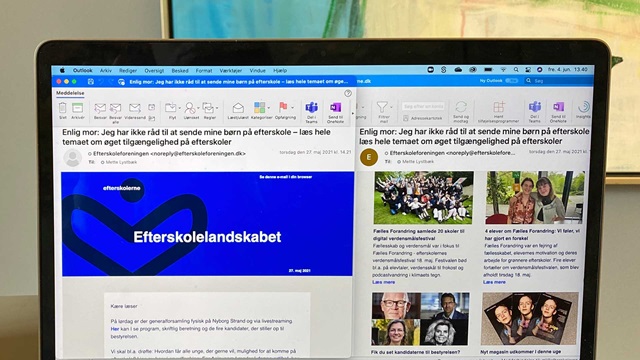
Task: Expand the Filtrer mail dropdown arrow
Action: coord(391,108)
